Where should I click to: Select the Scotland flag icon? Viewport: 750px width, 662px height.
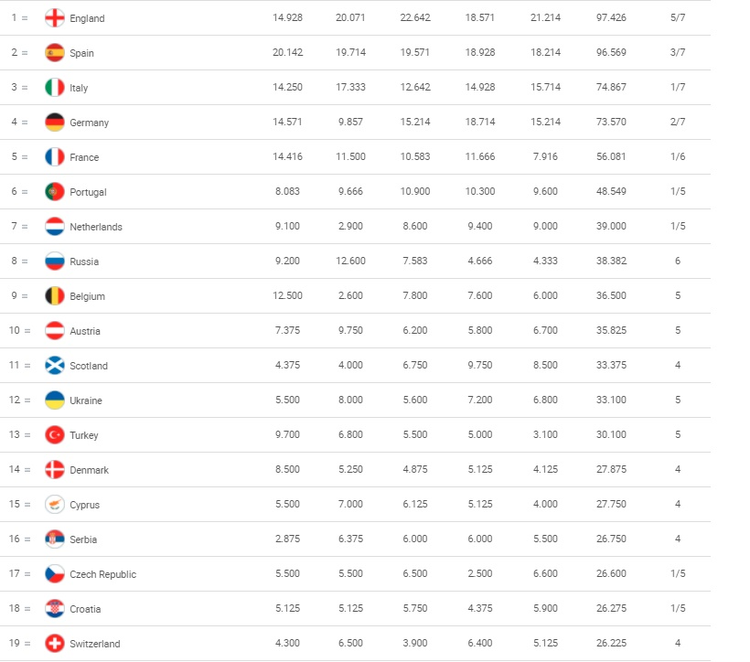coord(55,365)
